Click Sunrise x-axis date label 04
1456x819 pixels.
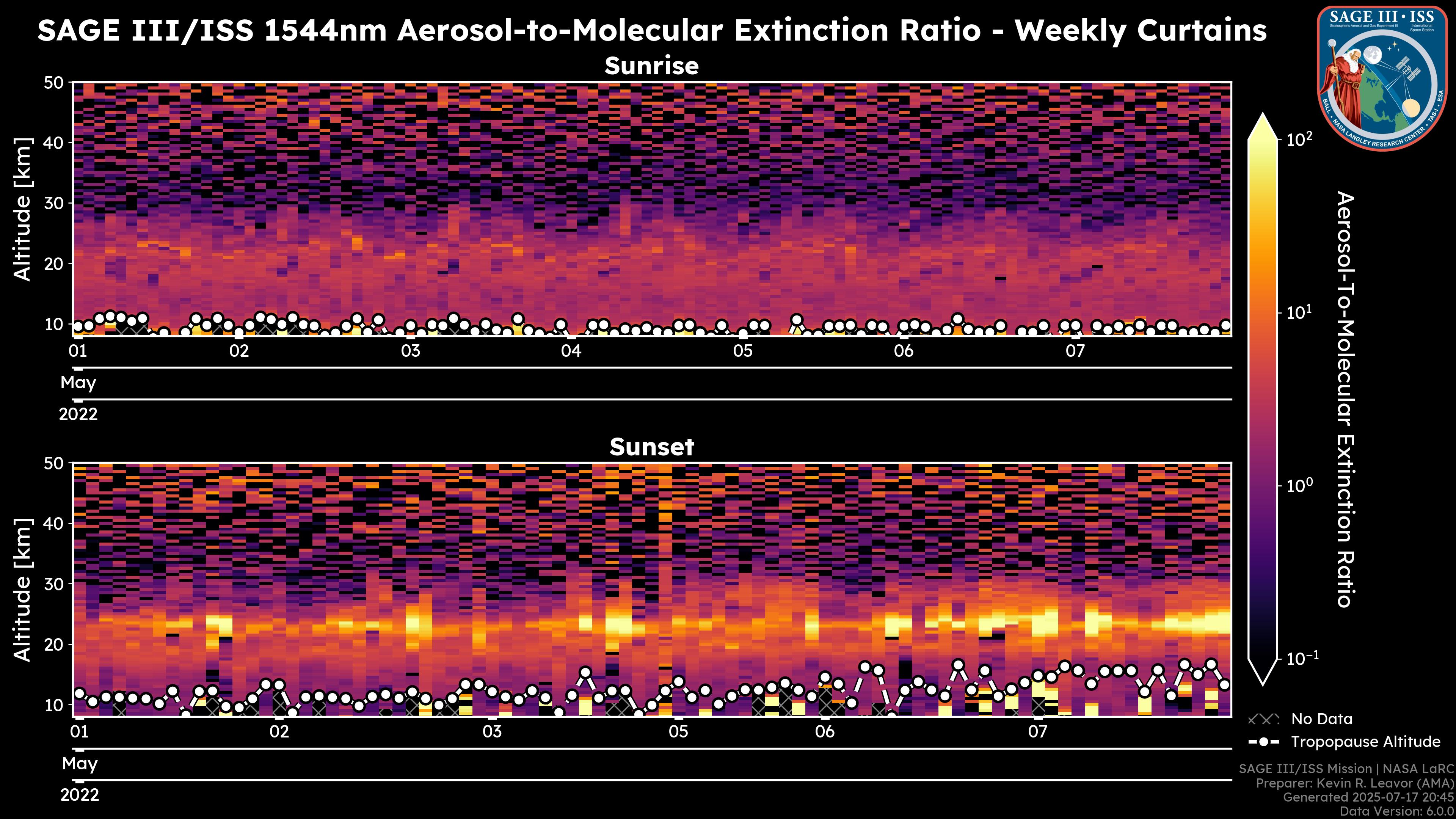click(571, 351)
